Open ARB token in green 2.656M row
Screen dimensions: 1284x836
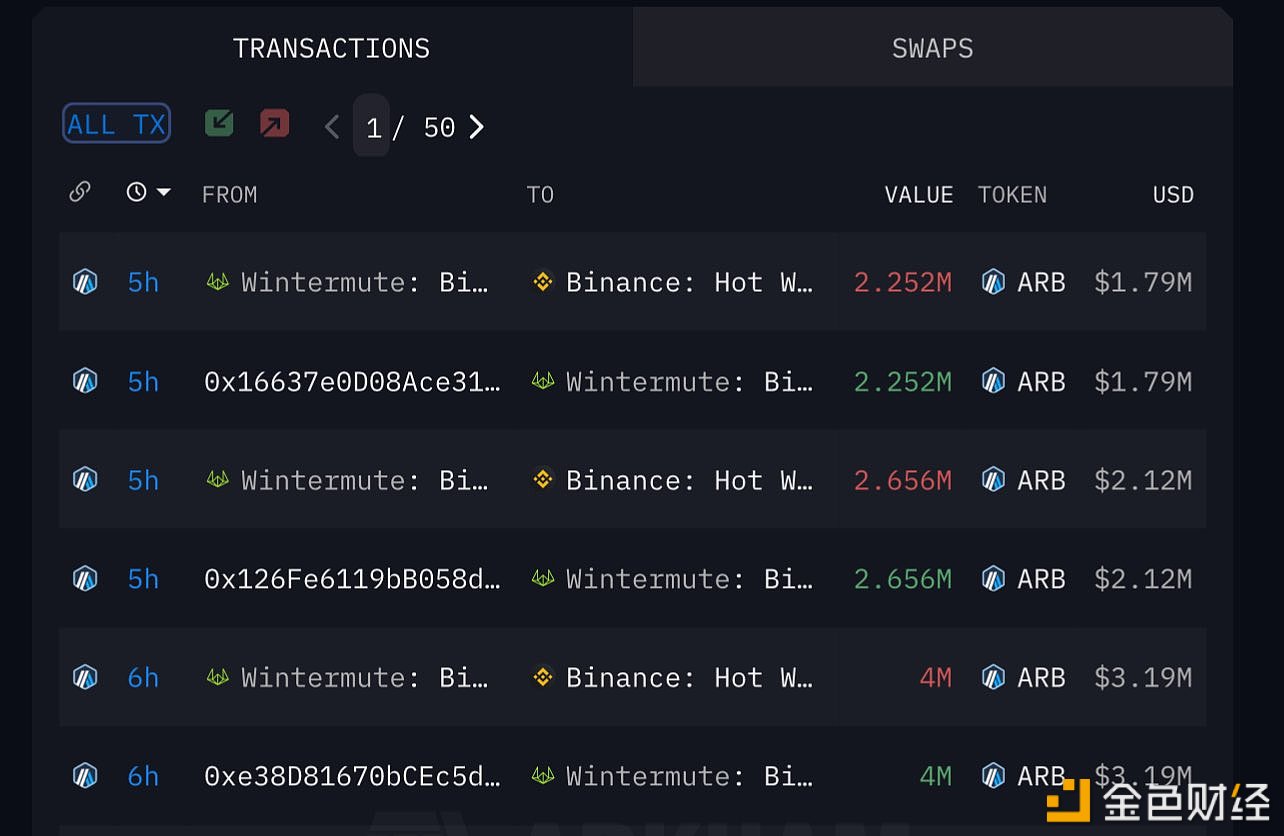1023,578
